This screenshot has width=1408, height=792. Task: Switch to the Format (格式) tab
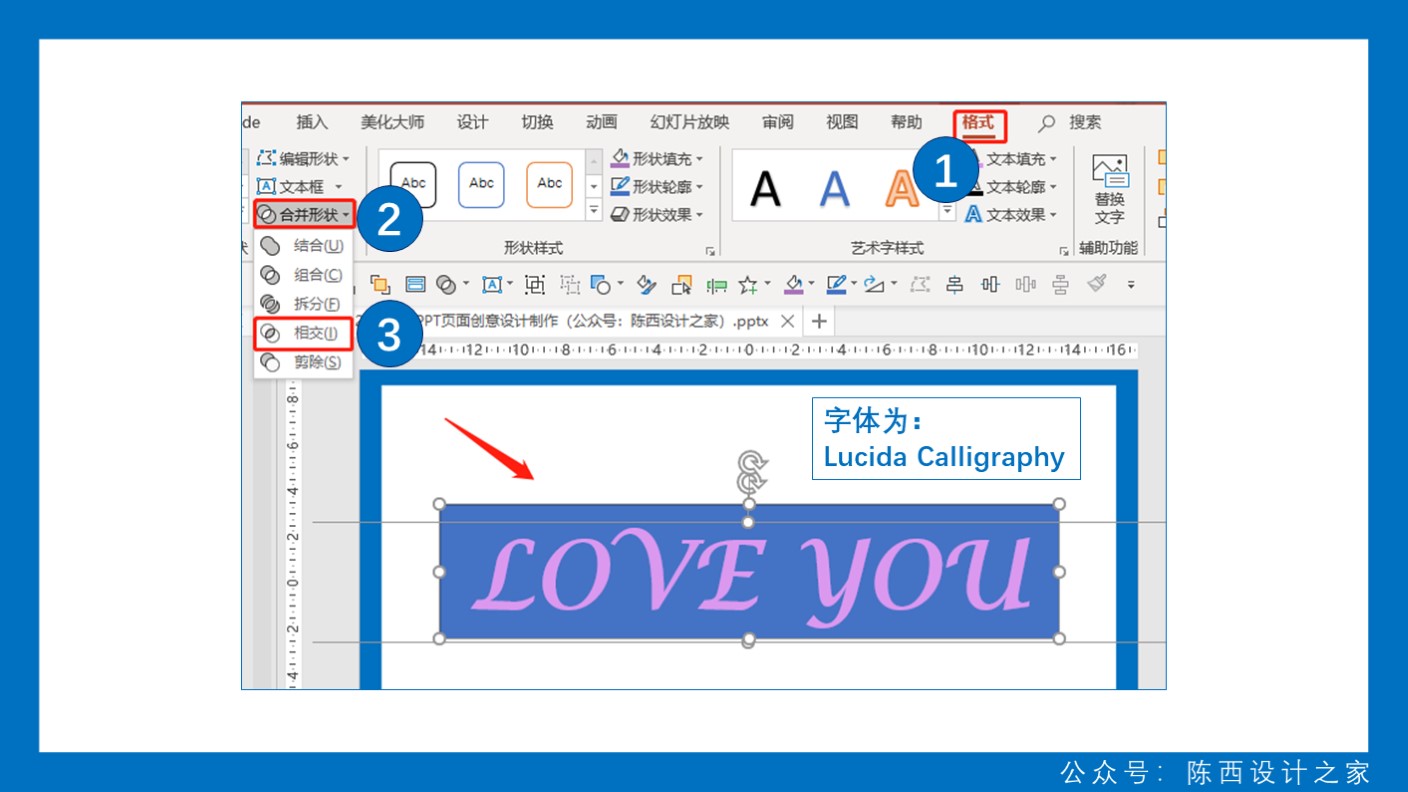point(978,122)
